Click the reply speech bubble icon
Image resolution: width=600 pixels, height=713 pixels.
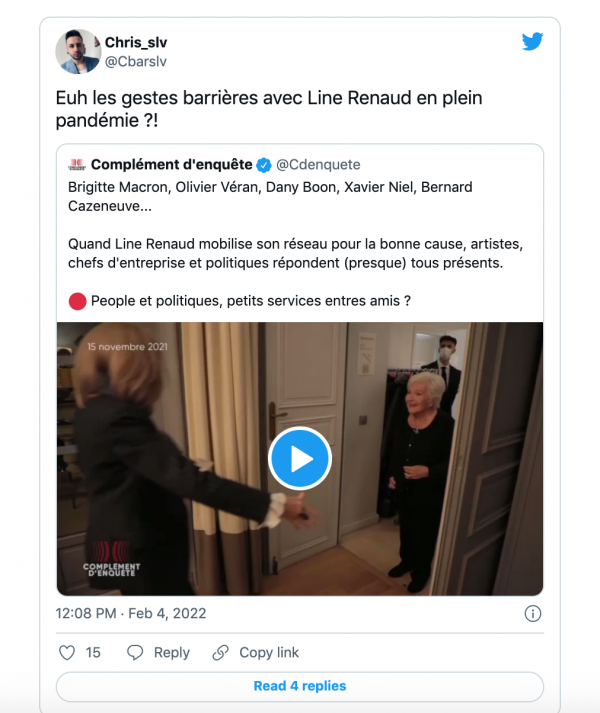pyautogui.click(x=136, y=652)
